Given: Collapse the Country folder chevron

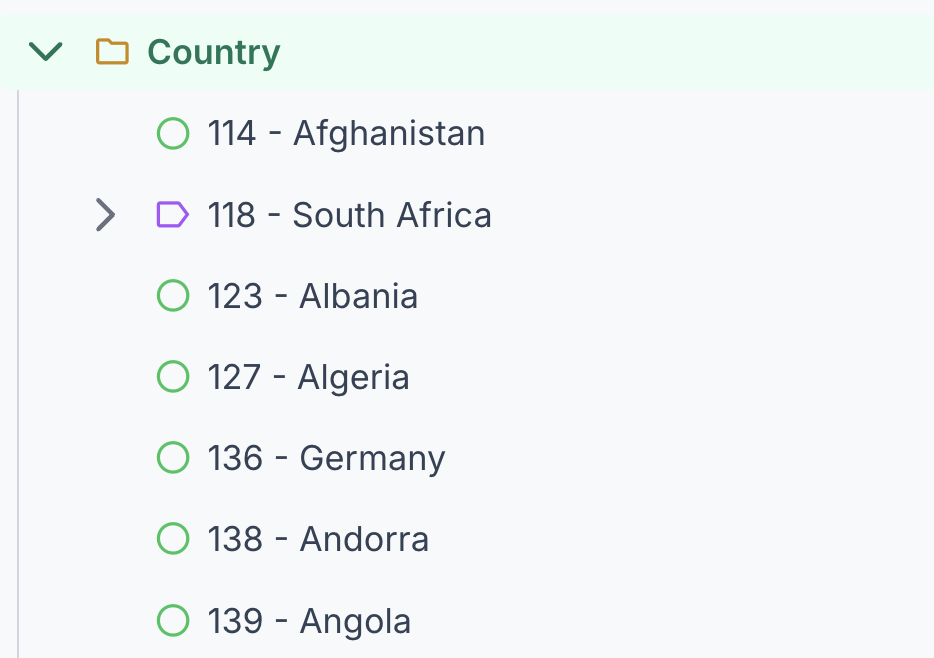Looking at the screenshot, I should pyautogui.click(x=46, y=52).
